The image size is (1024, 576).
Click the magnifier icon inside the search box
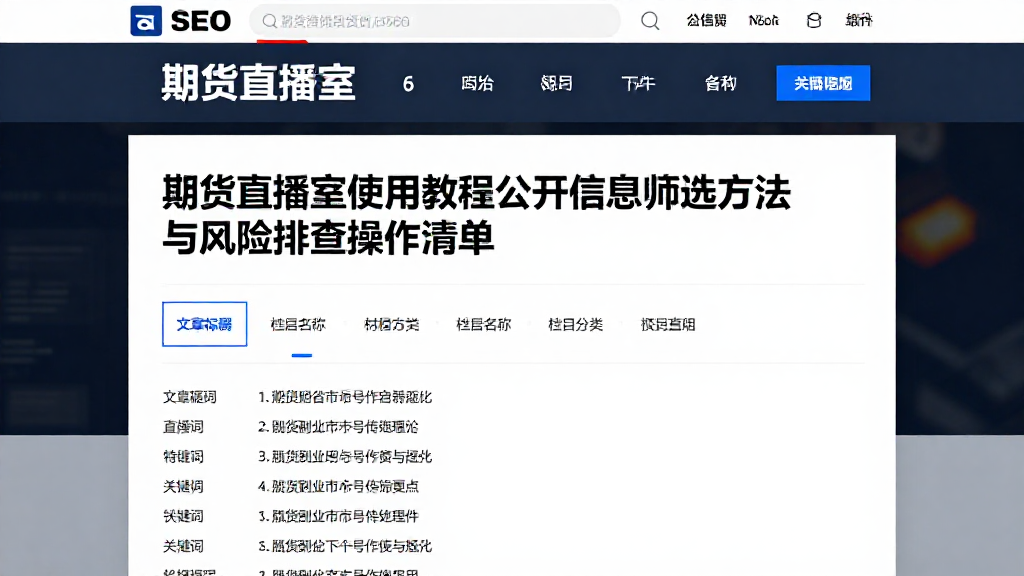270,22
